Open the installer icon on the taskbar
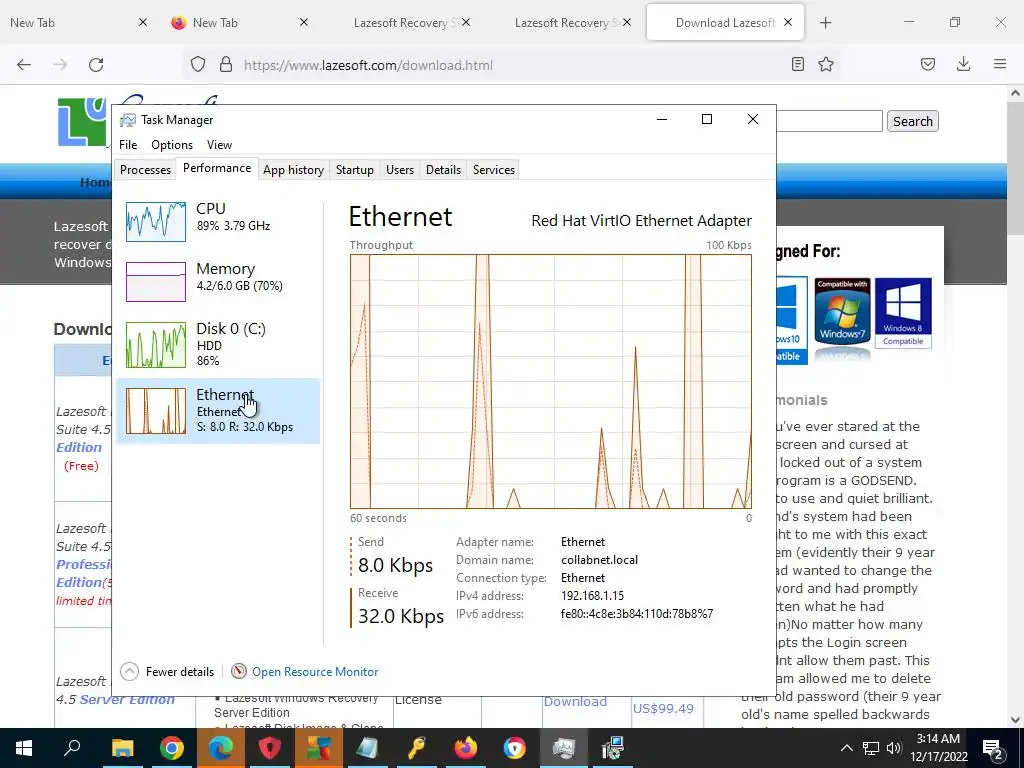1024x768 pixels. 613,748
